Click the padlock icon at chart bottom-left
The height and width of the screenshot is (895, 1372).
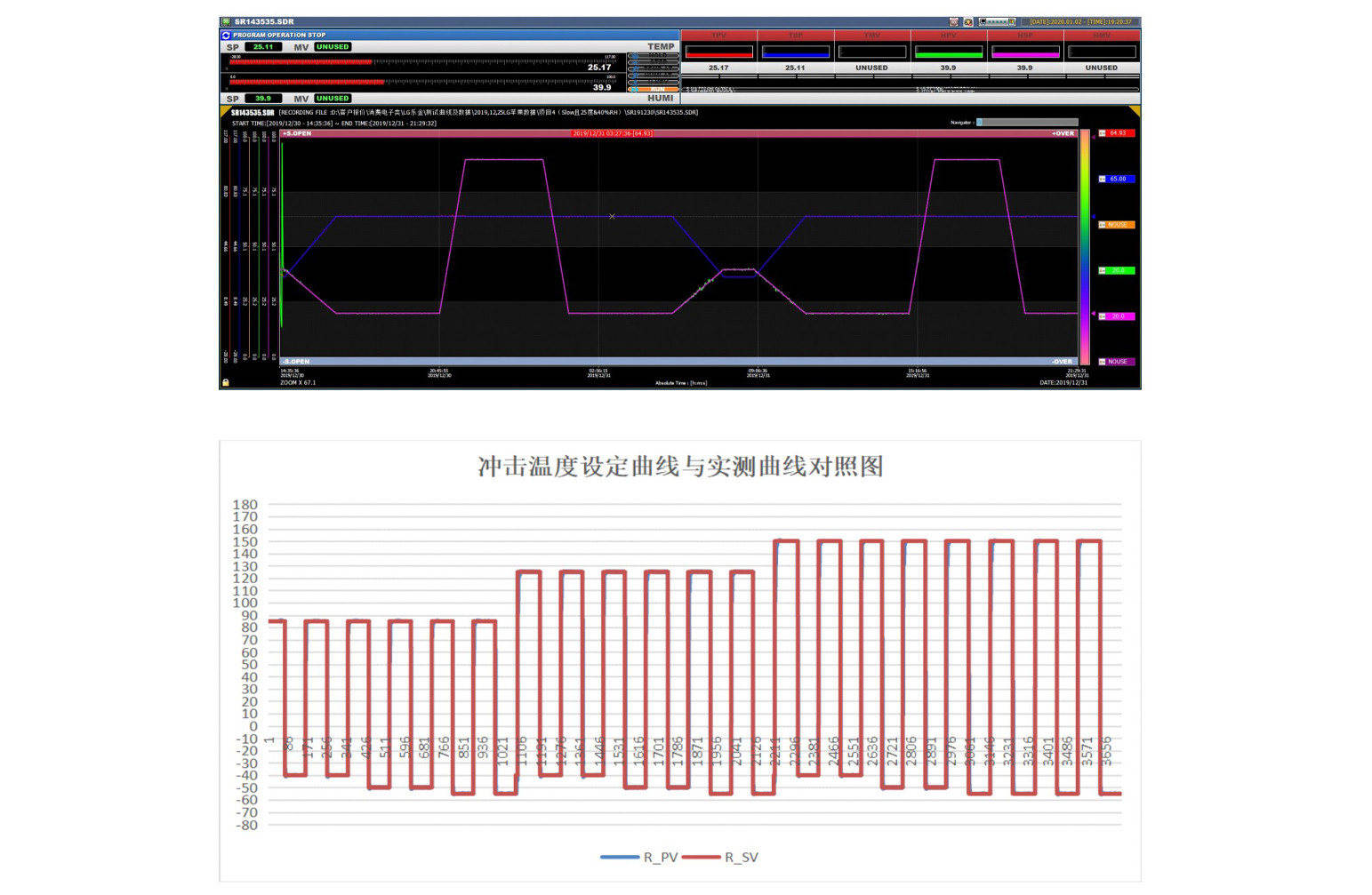pos(226,383)
